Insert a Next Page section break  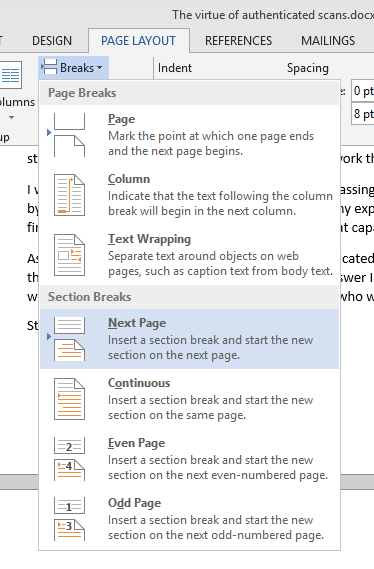(189, 339)
